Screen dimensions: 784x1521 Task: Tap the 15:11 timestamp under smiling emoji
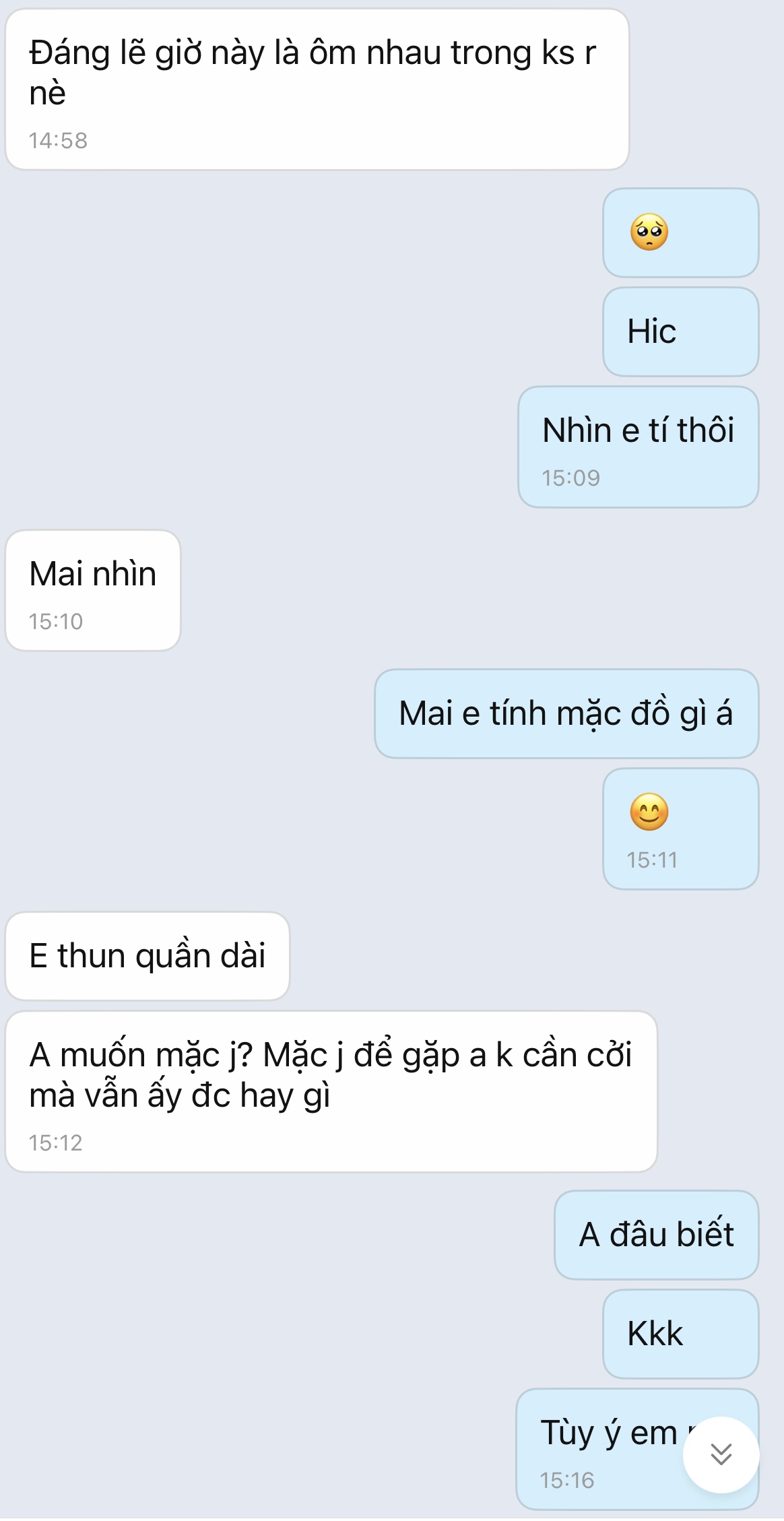point(652,860)
